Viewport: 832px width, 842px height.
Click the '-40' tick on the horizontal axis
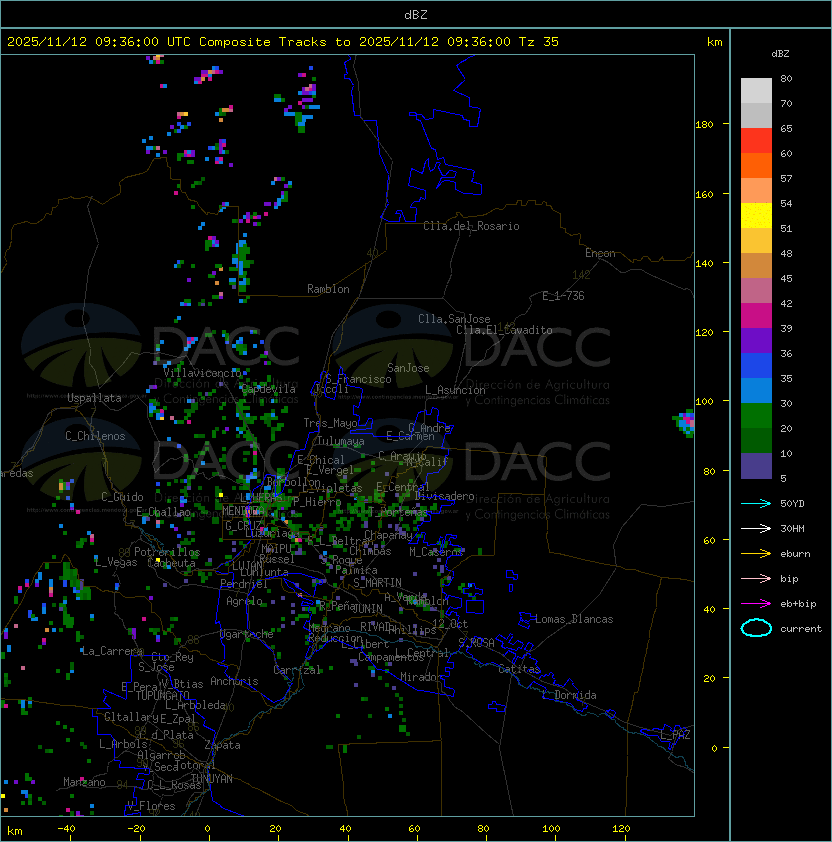[x=66, y=829]
